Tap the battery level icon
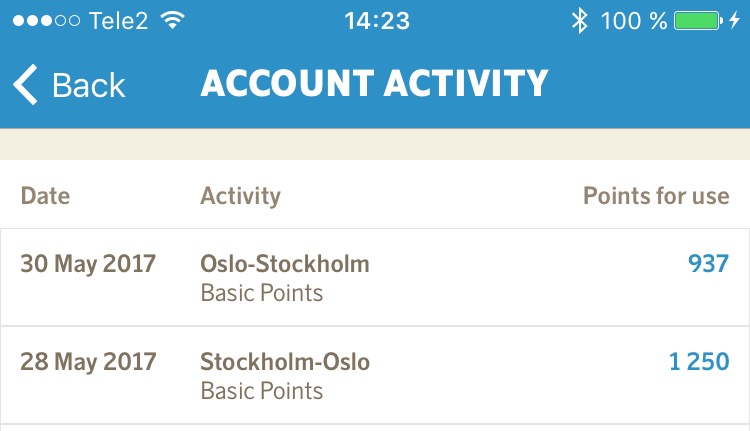 pyautogui.click(x=698, y=20)
